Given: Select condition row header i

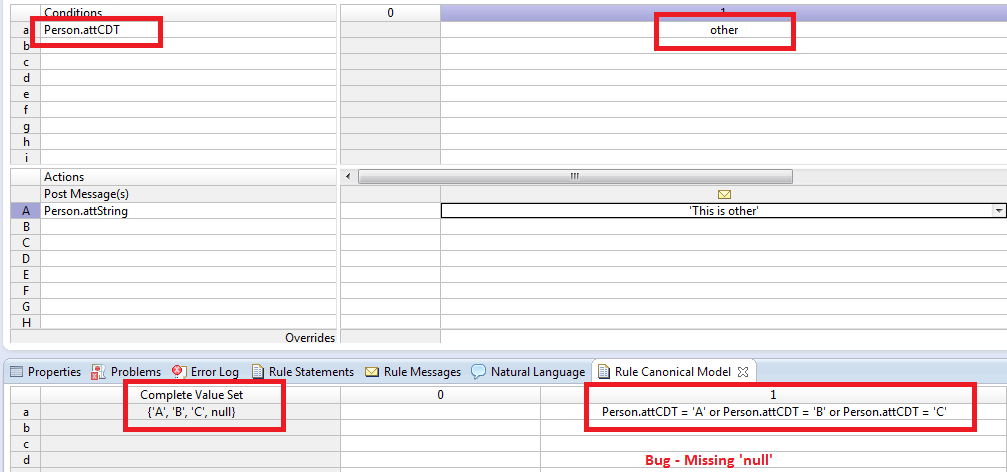Looking at the screenshot, I should pos(26,157).
